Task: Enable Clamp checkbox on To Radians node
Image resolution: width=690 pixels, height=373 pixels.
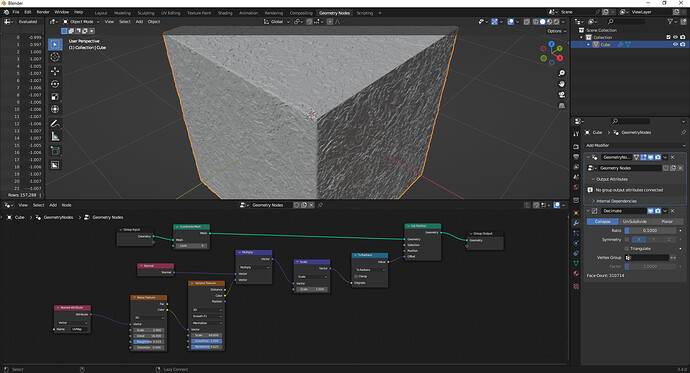Action: (356, 276)
